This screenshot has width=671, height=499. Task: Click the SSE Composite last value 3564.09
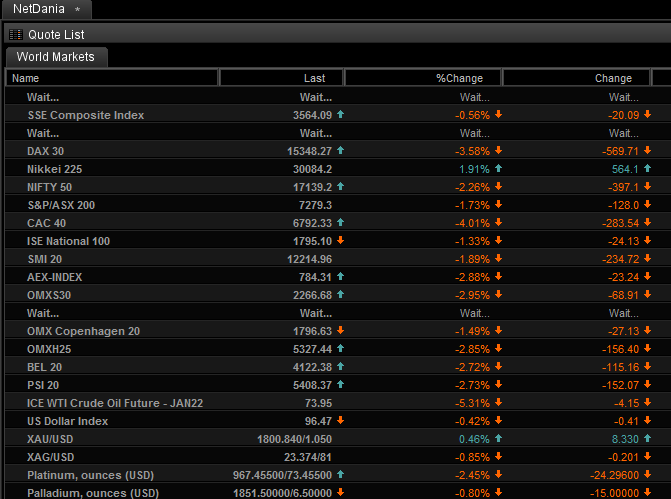coord(312,115)
